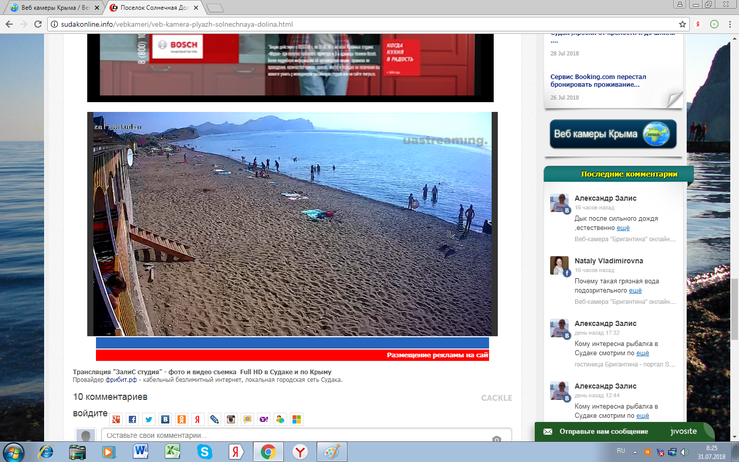Screen dimensions: 739x462
Task: Click the Google+ login icon
Action: (117, 419)
